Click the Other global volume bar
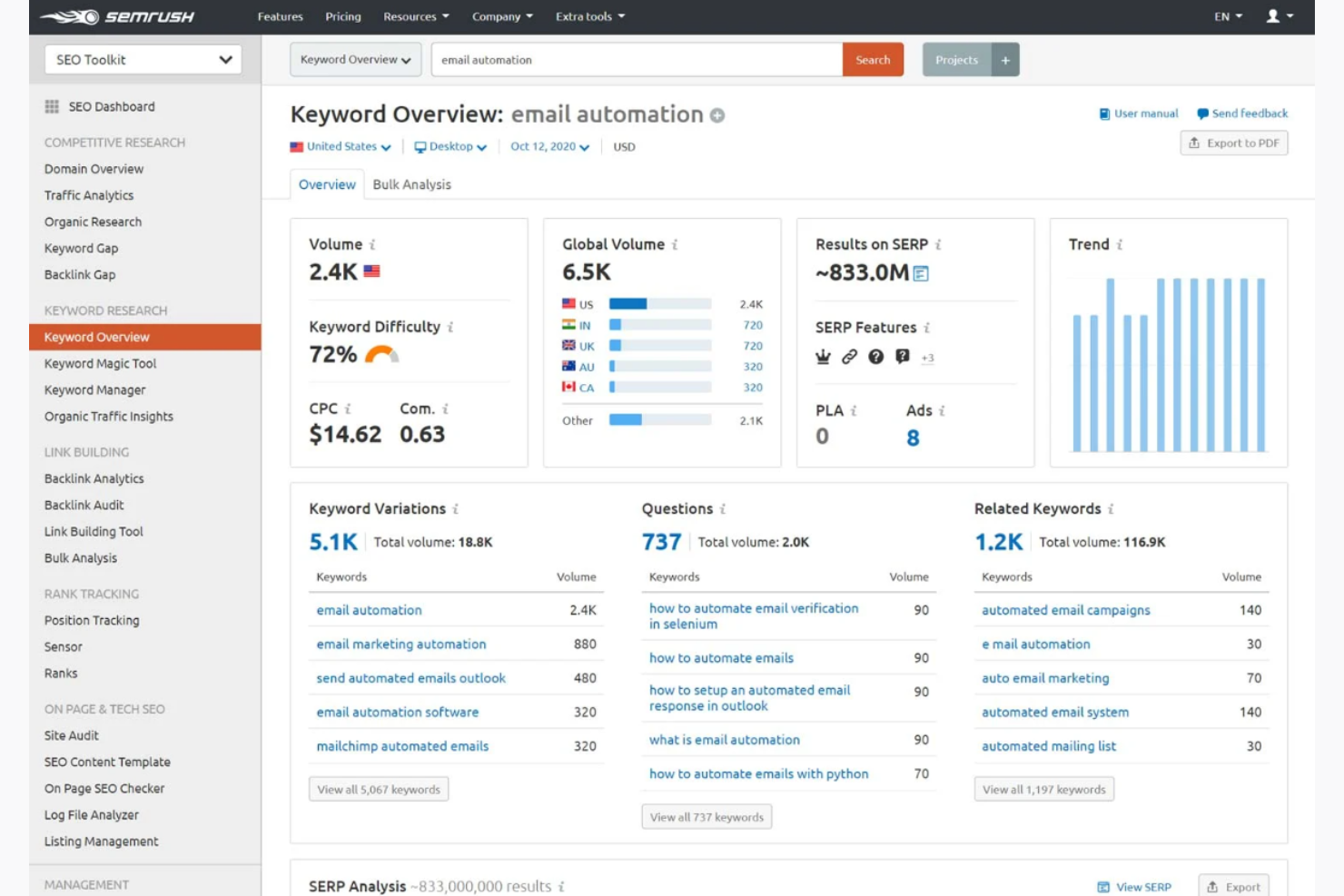Viewport: 1344px width, 896px height. point(660,419)
